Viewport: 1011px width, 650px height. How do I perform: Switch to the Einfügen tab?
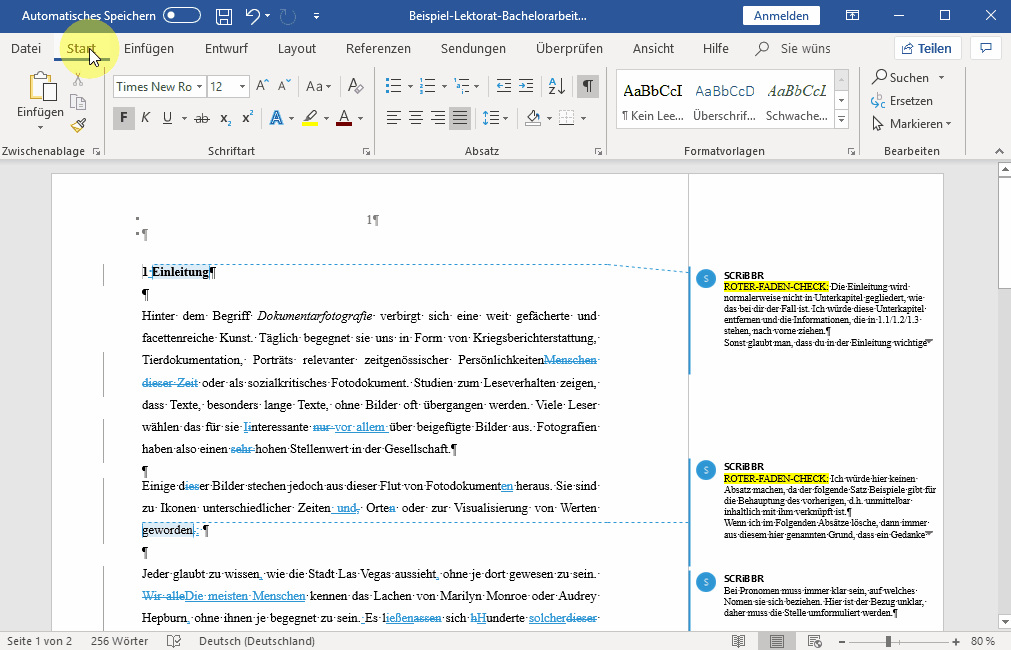[149, 48]
